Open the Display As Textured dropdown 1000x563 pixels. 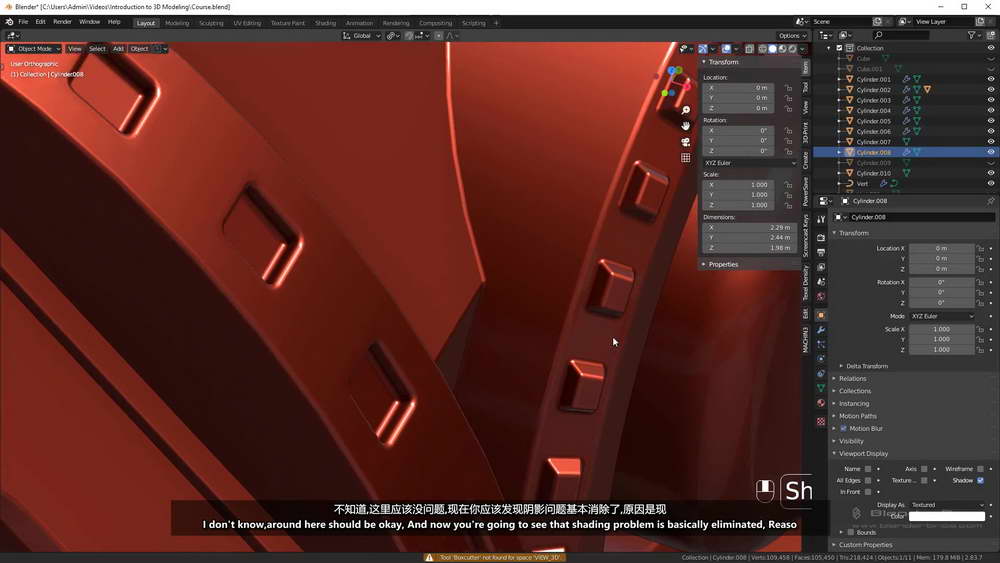947,504
